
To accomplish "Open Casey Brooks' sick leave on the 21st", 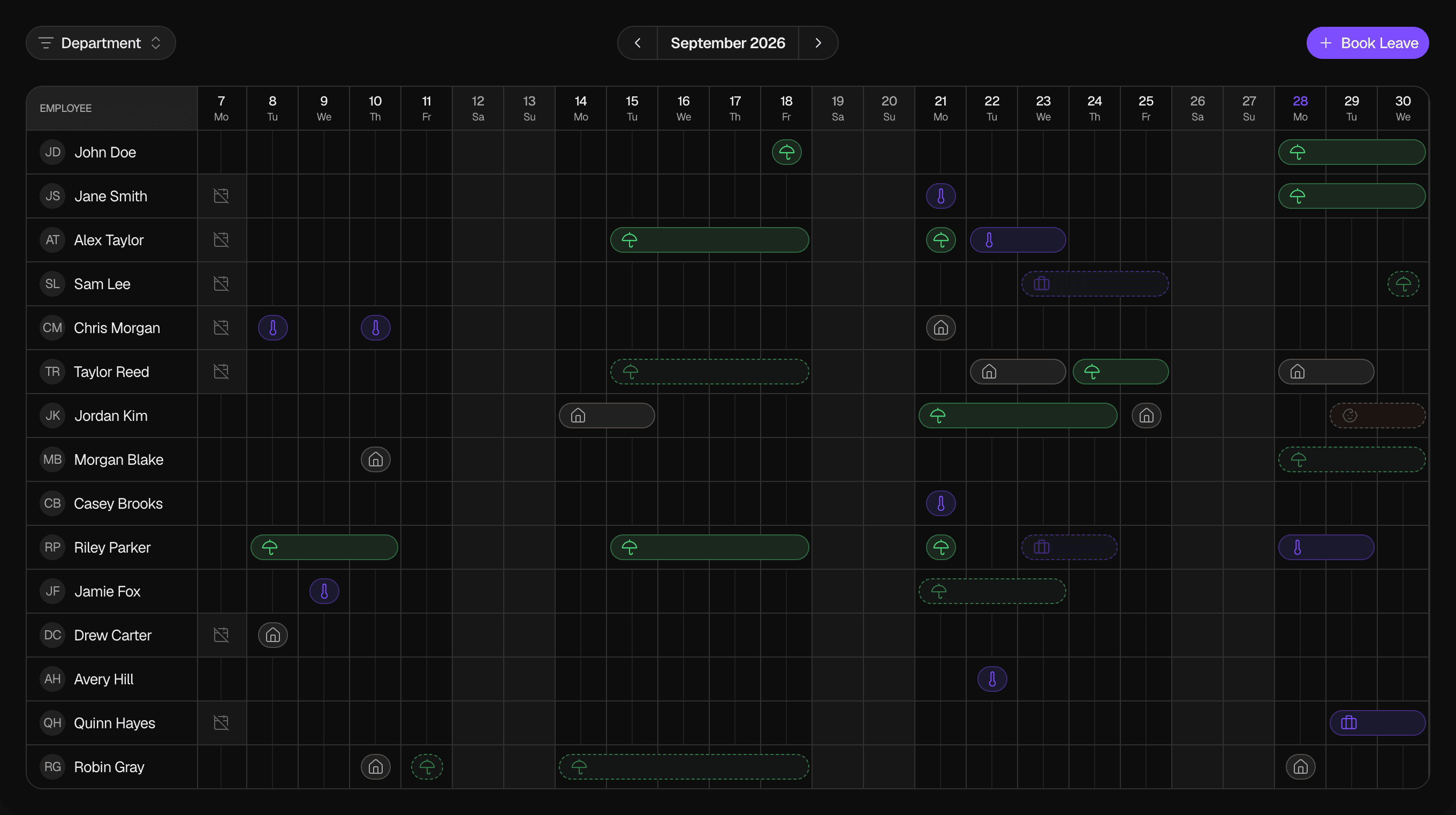I will tap(941, 503).
